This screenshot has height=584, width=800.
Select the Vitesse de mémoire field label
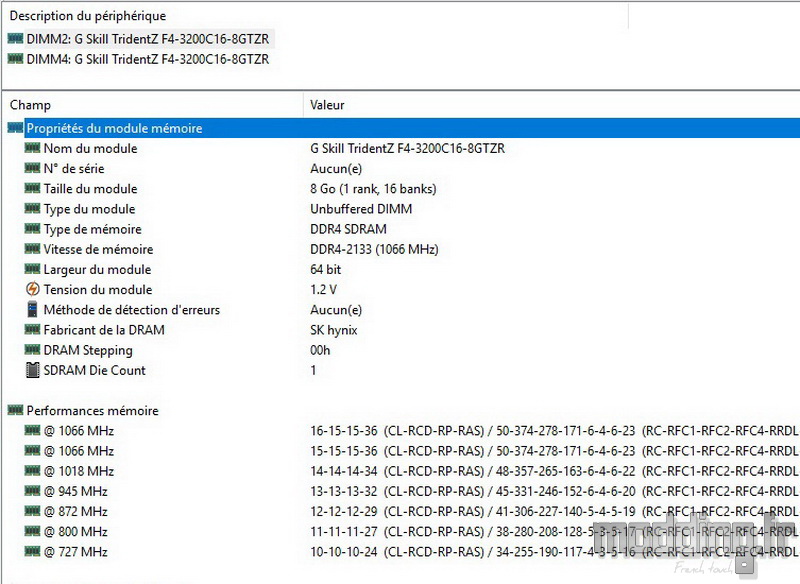98,249
